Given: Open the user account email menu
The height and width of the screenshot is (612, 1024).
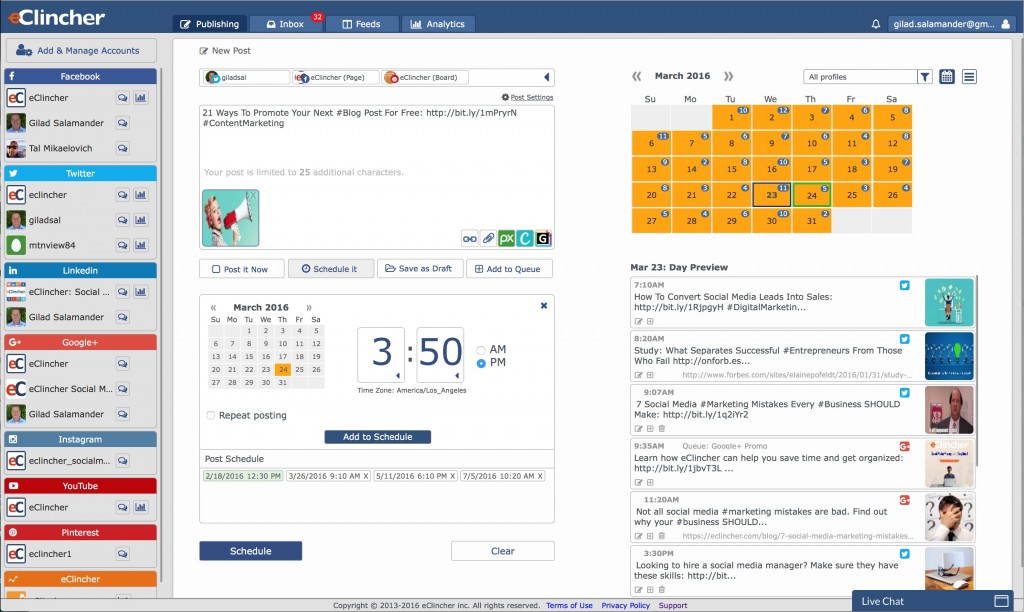Looking at the screenshot, I should 951,24.
